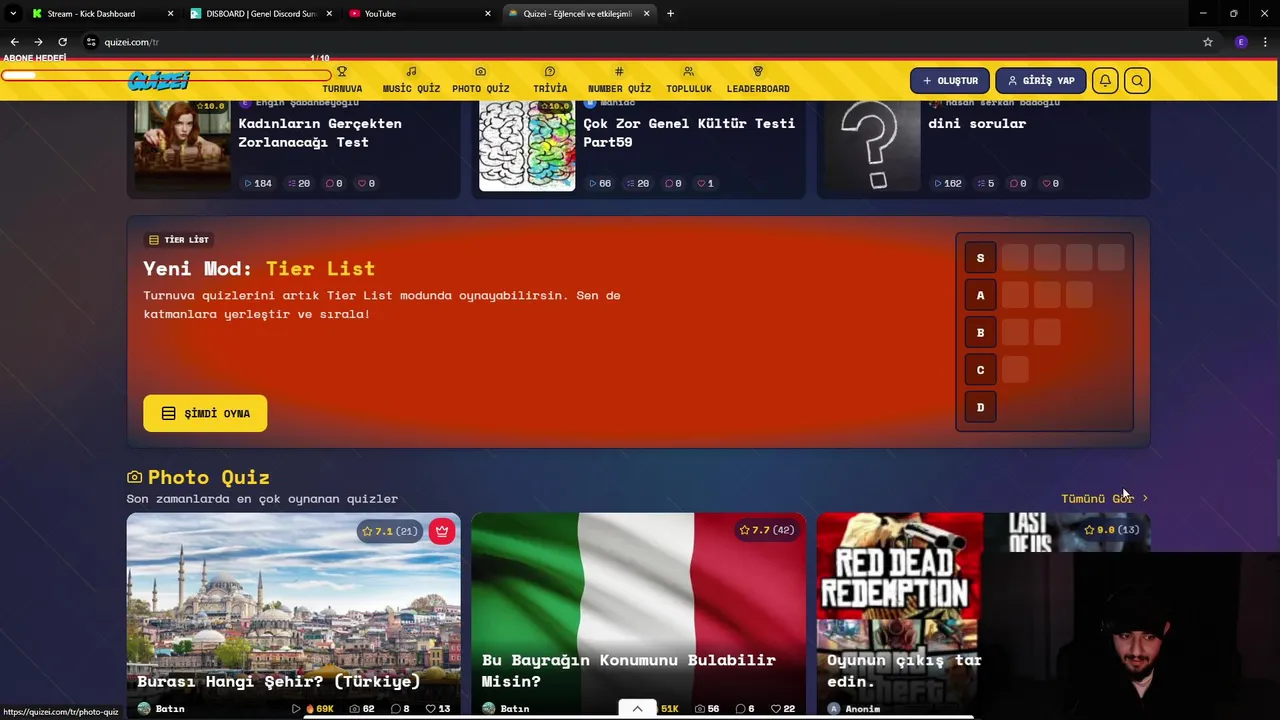Click the heart count 13 on Istanbul card
This screenshot has width=1280, height=720.
(438, 709)
